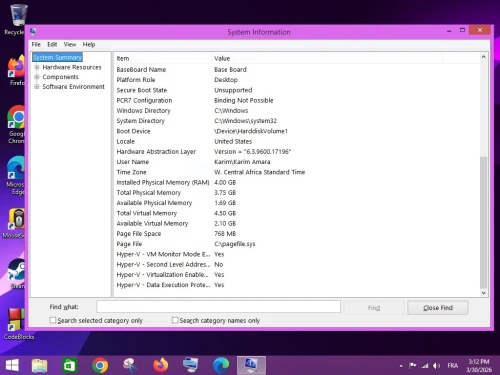500x375 pixels.
Task: Select the Software Environment tree label
Action: 73,87
